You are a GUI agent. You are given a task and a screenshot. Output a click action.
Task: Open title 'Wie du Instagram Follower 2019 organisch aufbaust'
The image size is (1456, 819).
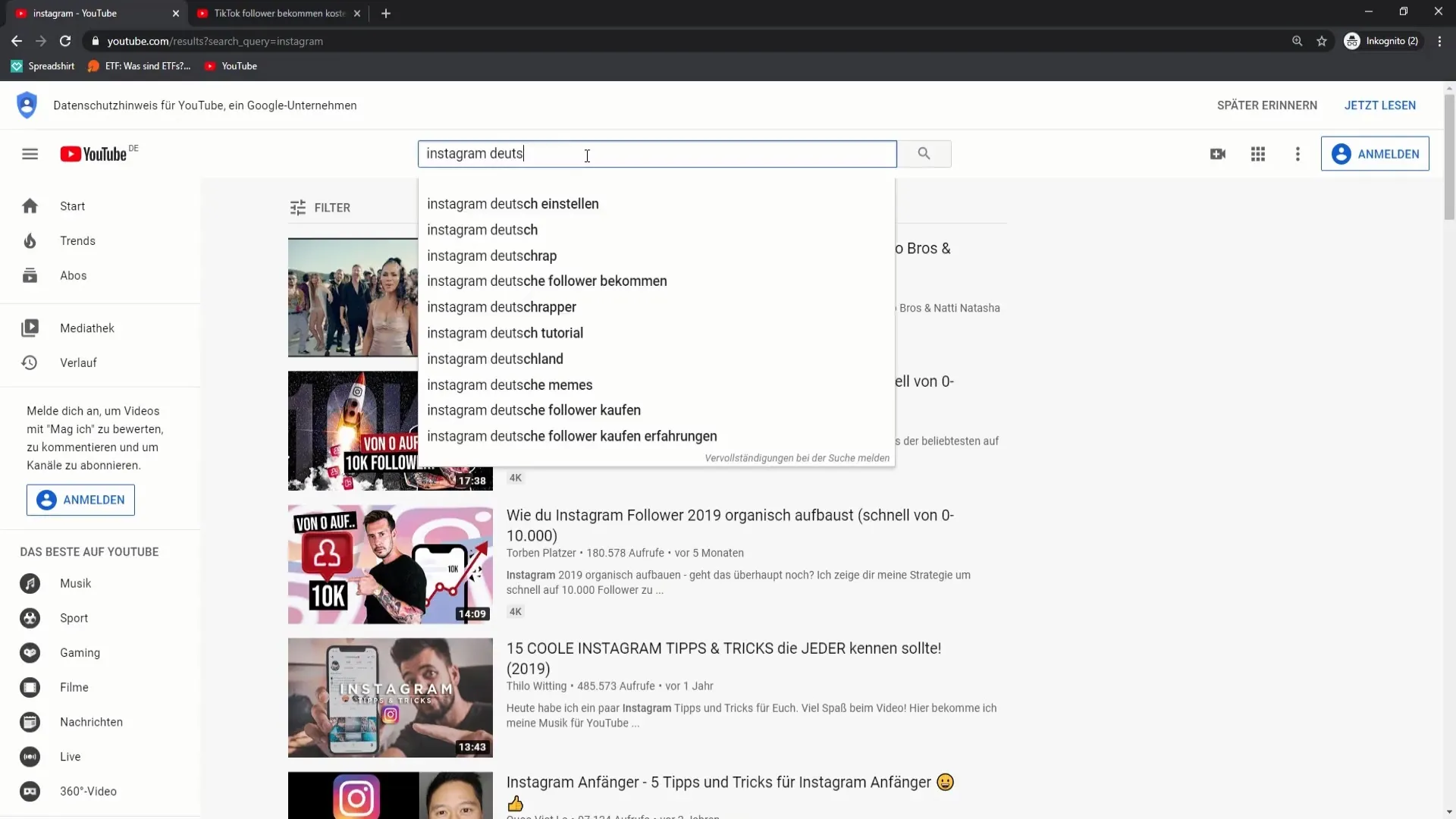tap(730, 525)
